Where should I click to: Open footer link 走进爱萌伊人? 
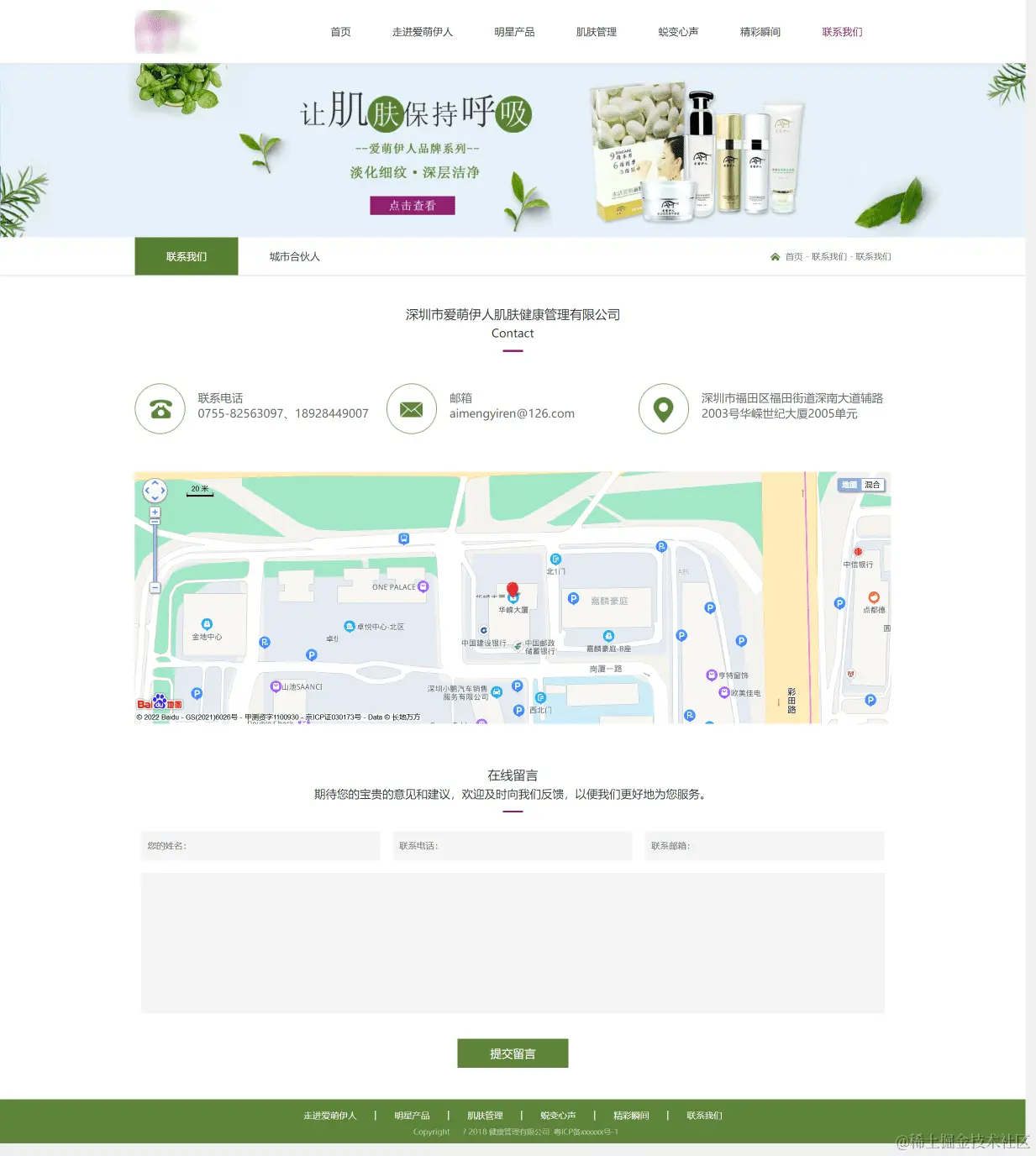330,1116
